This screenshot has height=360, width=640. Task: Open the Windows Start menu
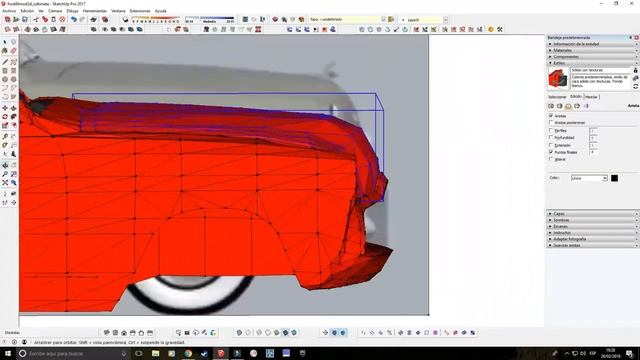coord(8,353)
